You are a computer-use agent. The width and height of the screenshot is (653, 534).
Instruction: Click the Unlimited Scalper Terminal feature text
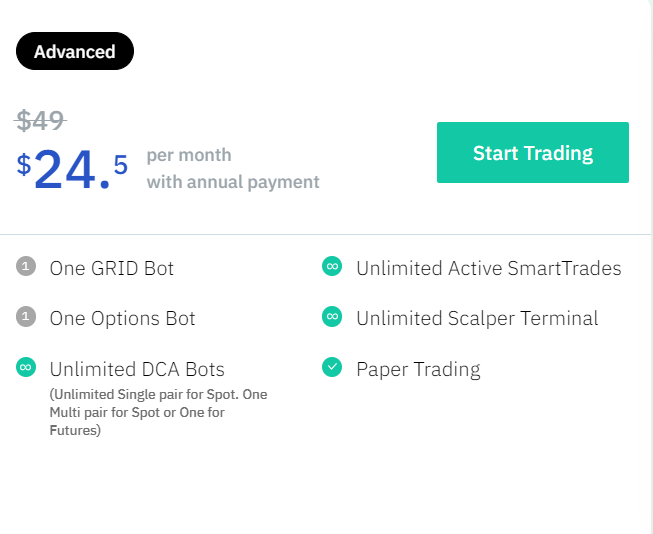pos(477,319)
